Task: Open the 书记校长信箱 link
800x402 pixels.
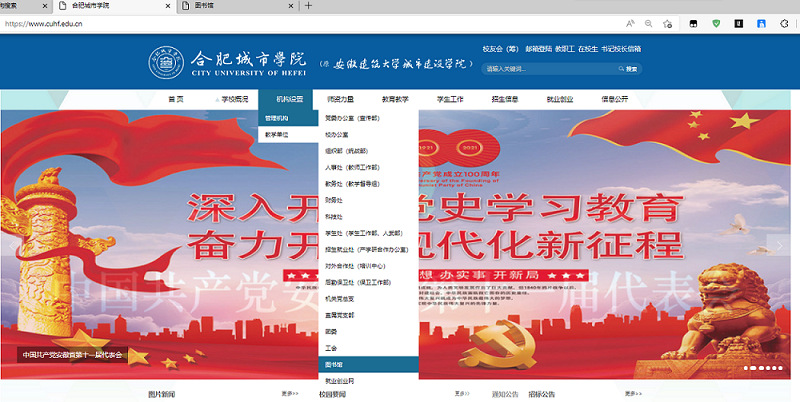Action: pos(621,49)
